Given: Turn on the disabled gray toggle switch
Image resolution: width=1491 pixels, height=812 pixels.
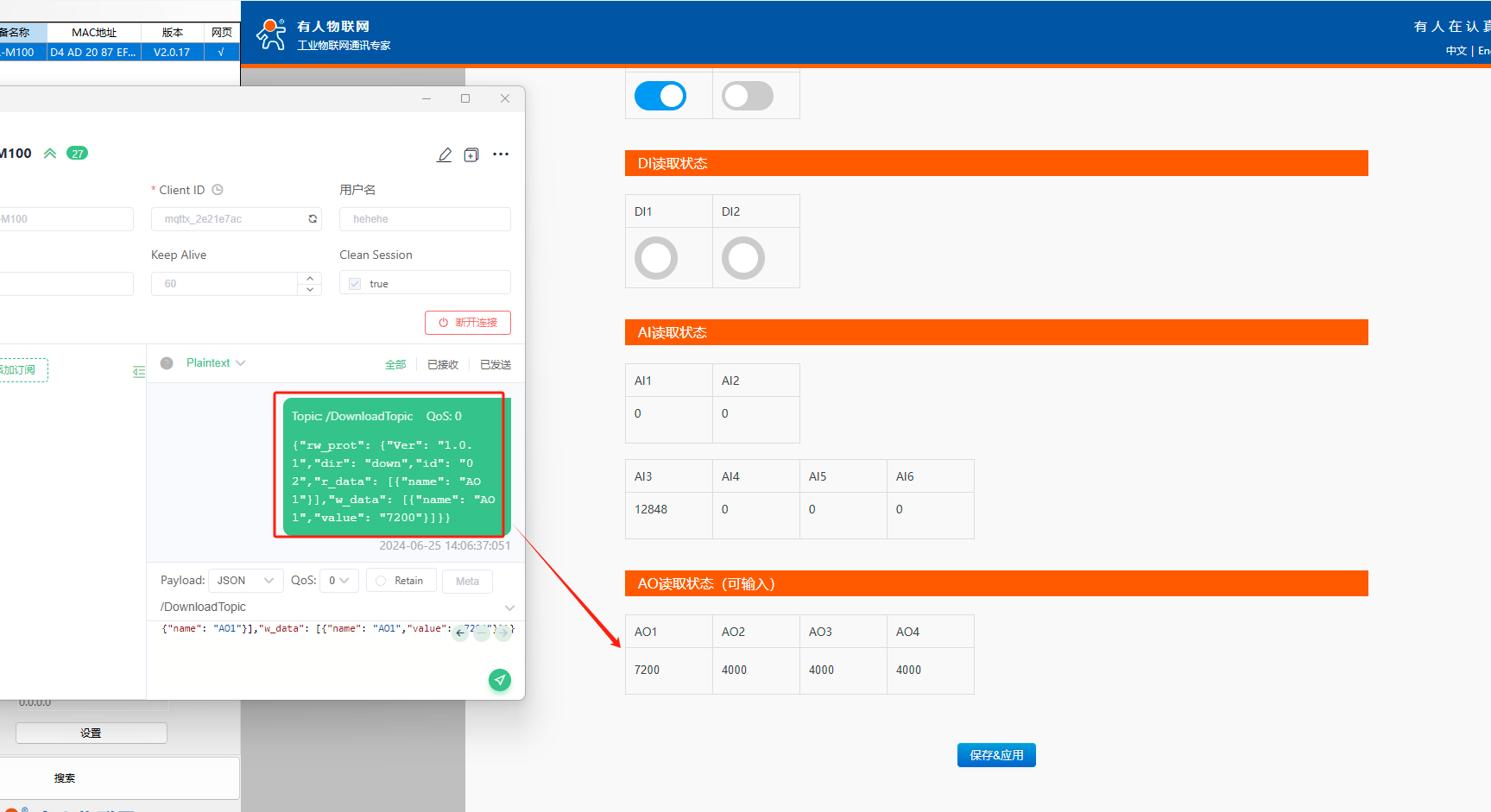Looking at the screenshot, I should coord(748,96).
